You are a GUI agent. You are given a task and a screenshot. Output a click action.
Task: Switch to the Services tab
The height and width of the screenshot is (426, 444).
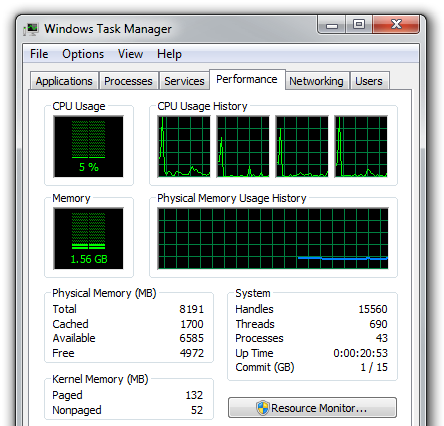point(184,81)
